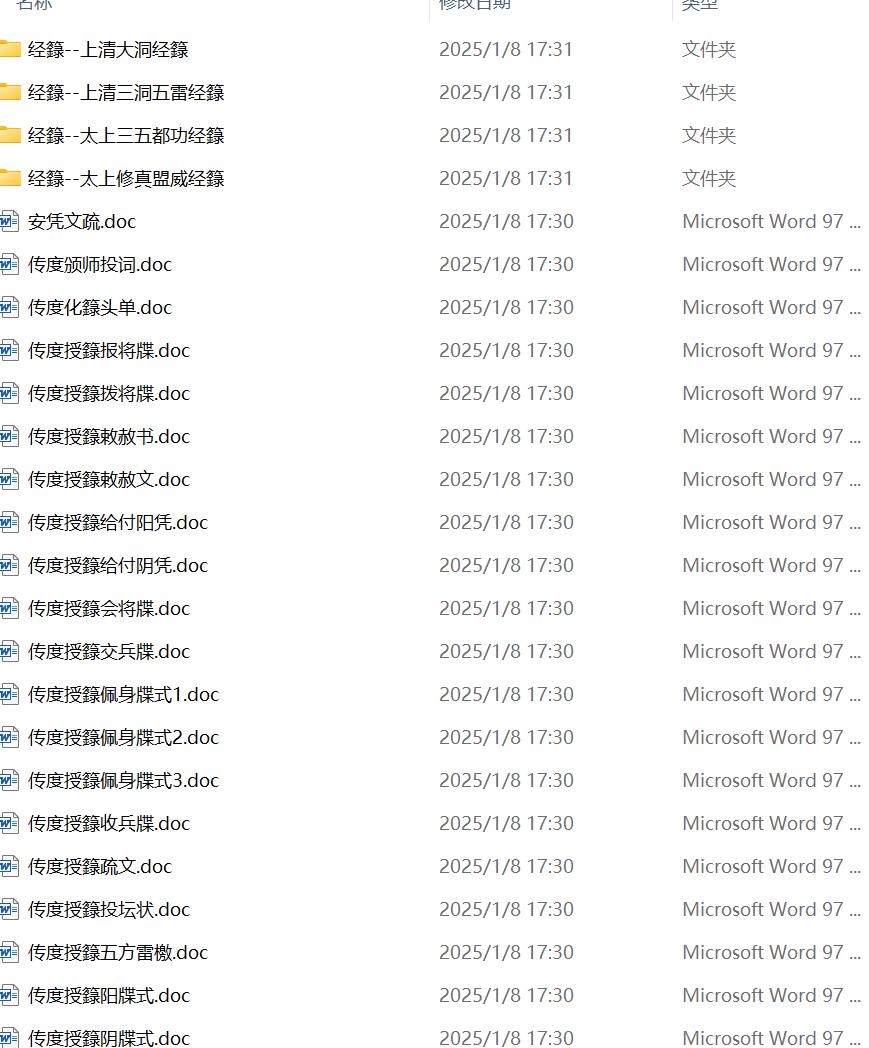
Task: Click on file name 传度授籙拨将牒.doc
Action: 108,393
